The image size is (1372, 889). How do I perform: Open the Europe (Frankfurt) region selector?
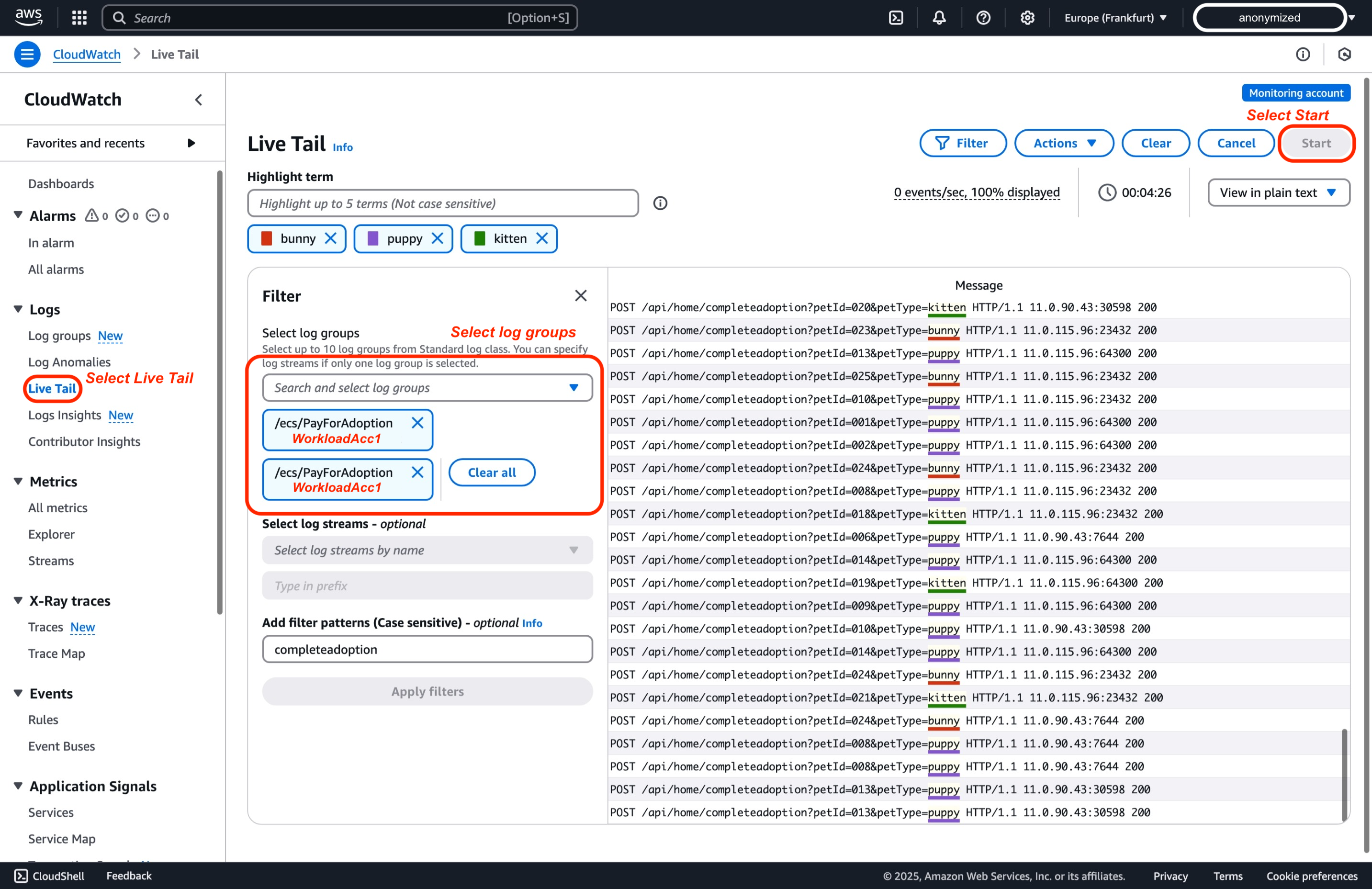click(x=1115, y=18)
